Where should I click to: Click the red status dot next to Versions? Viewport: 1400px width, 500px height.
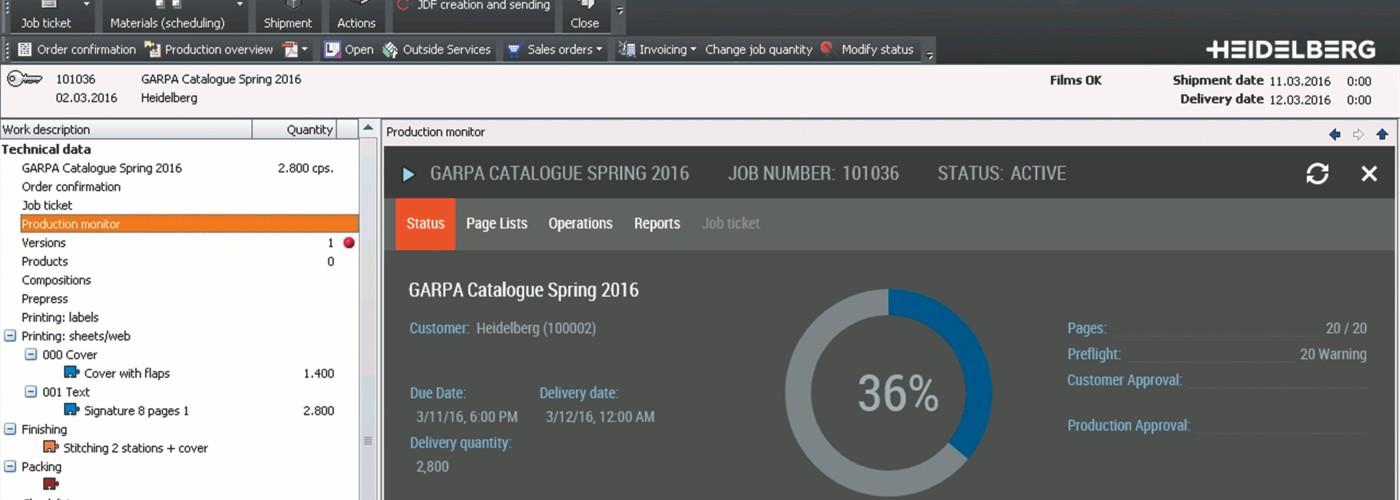click(x=349, y=243)
